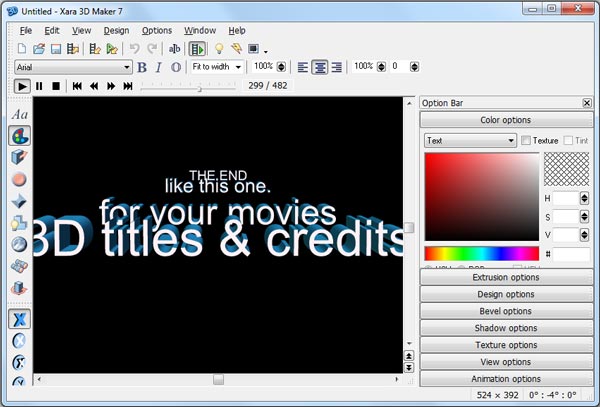Click the export icon next to Save
Screen dimensions: 600x407
coord(73,49)
